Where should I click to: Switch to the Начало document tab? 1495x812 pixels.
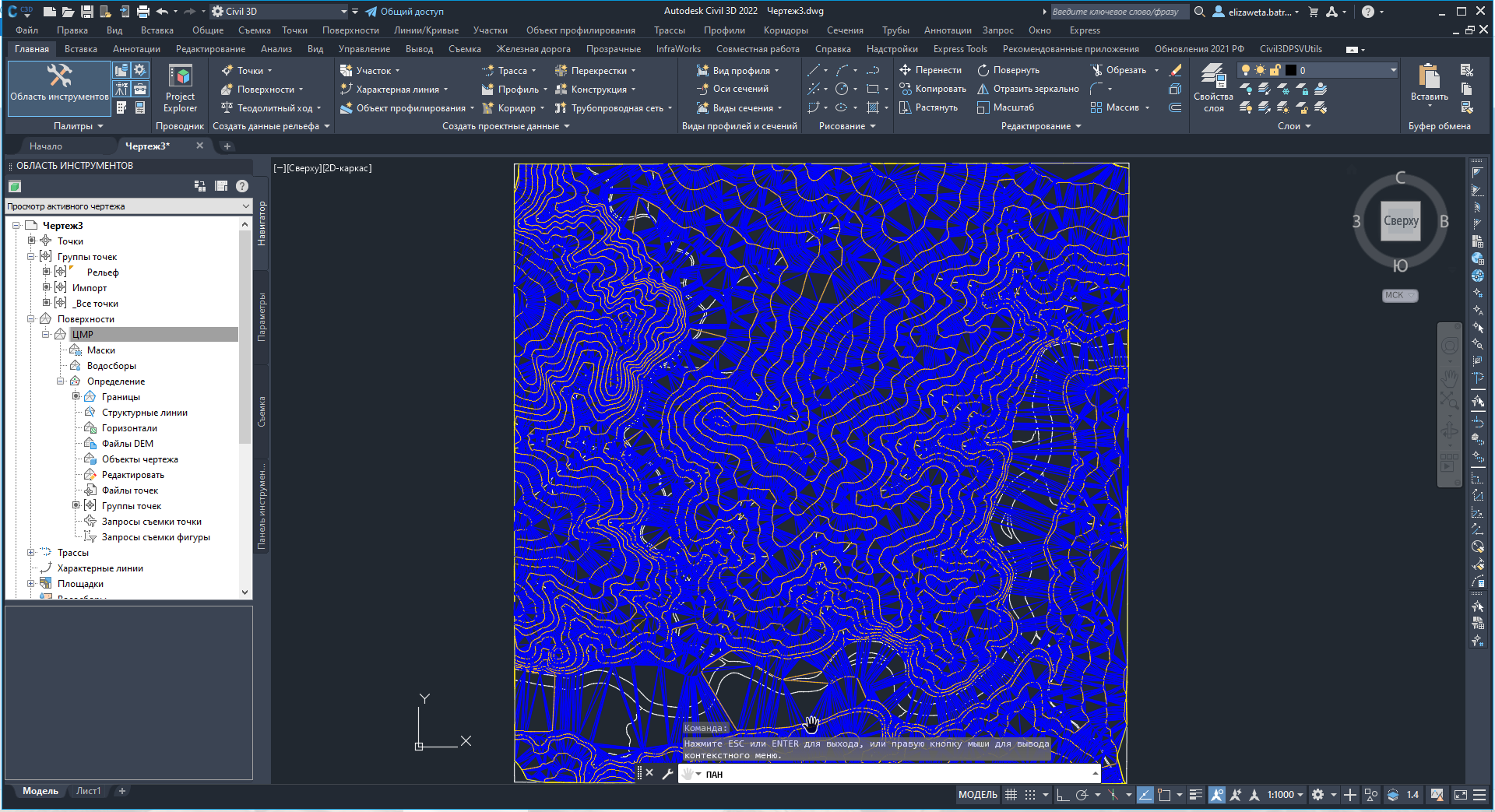[46, 146]
